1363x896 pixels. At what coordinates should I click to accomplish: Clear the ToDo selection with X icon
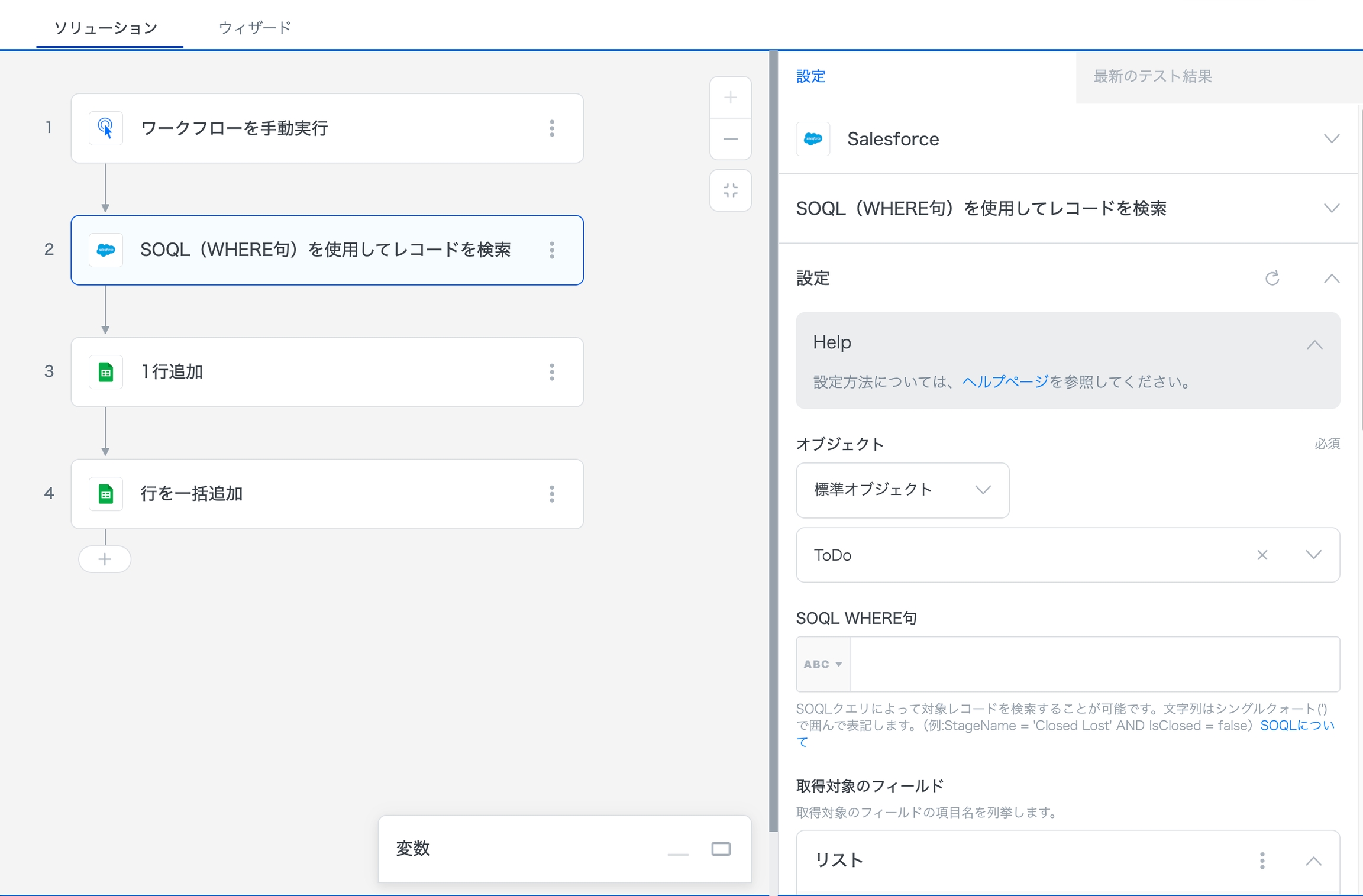coord(1262,555)
